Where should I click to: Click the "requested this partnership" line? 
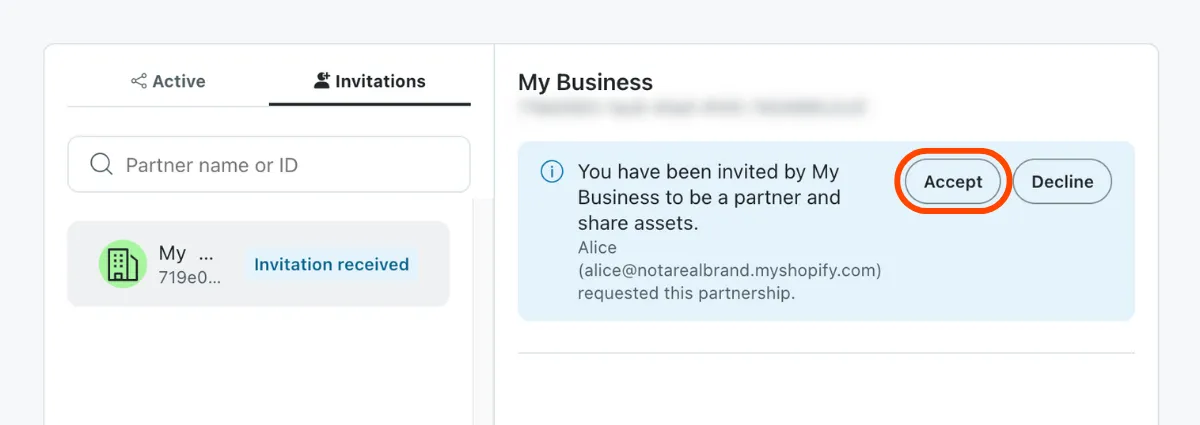tap(686, 293)
